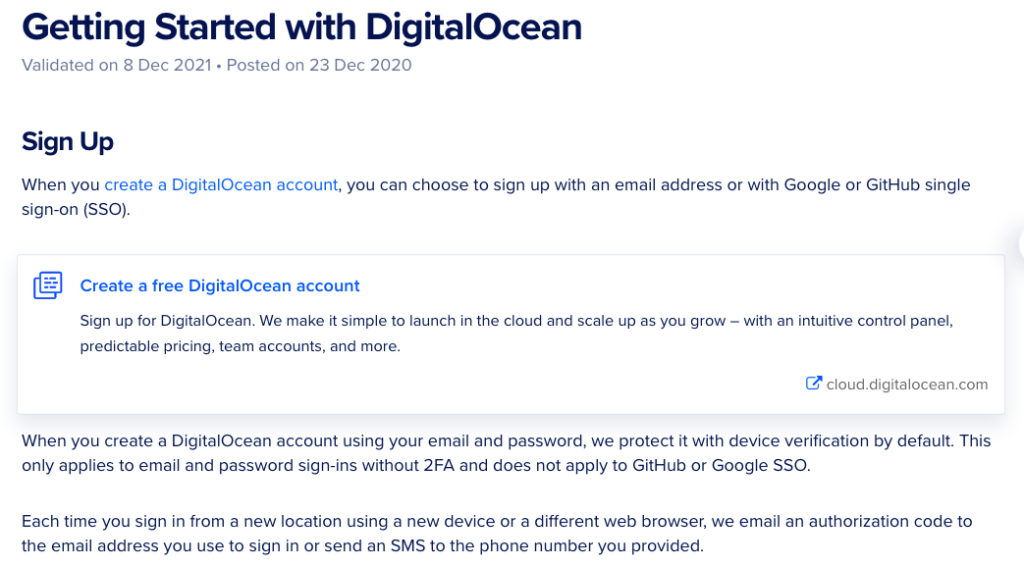Visit the cloud.digitalocean.com URL label
This screenshot has height=567, width=1024.
(906, 384)
